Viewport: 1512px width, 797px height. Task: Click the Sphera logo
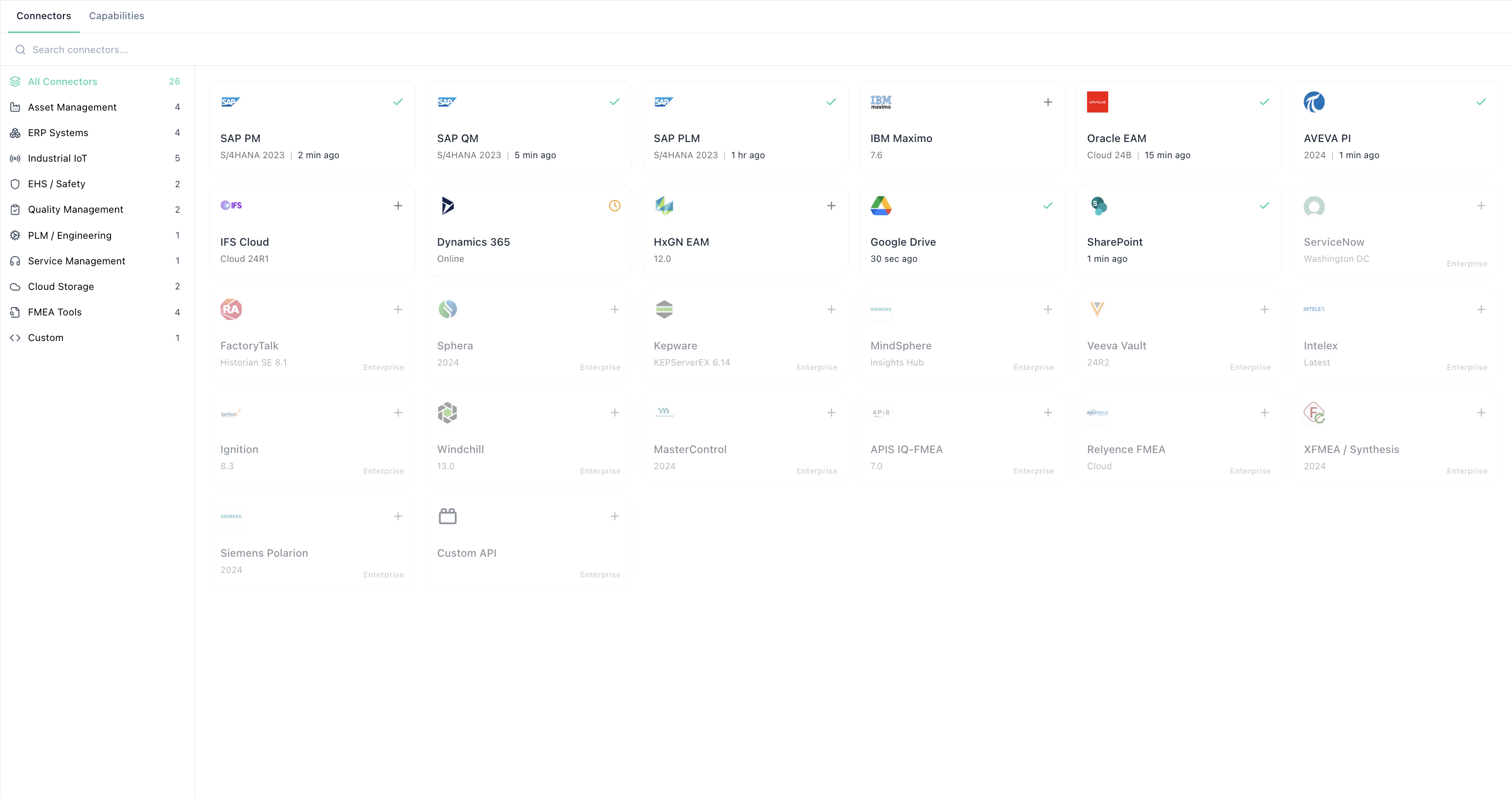pos(447,309)
